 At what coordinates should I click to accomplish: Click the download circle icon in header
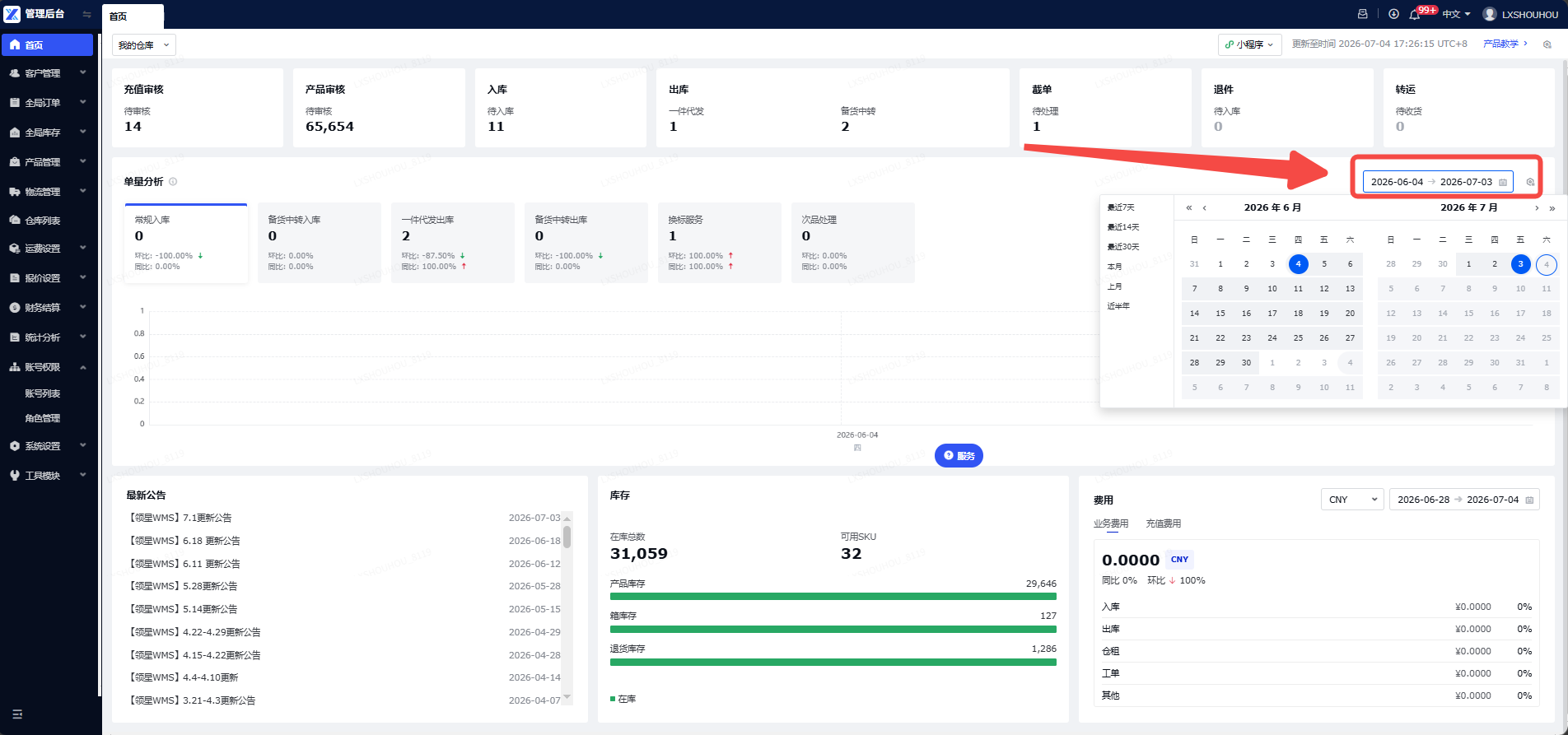click(x=1393, y=14)
